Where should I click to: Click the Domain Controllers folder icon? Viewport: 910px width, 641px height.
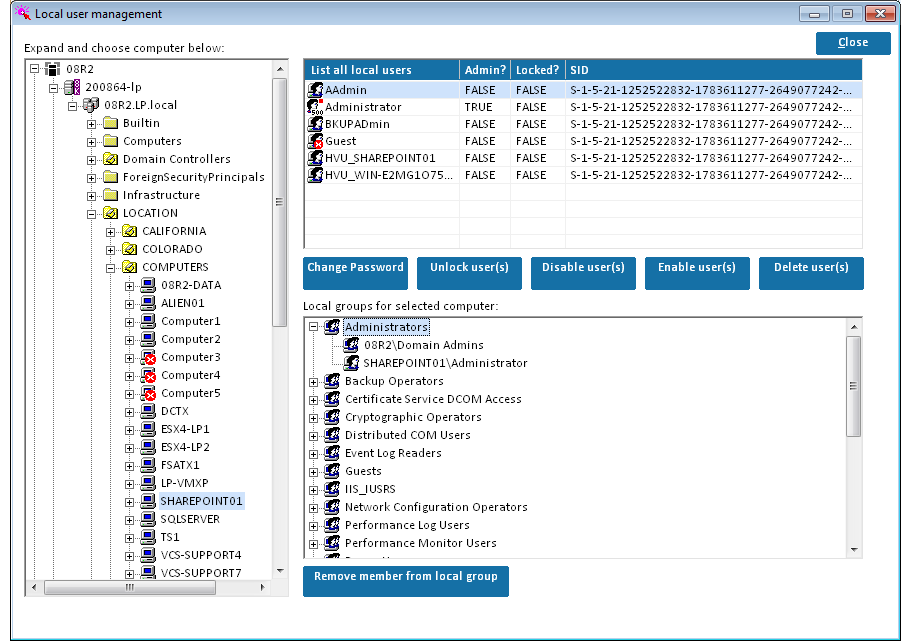coord(110,159)
